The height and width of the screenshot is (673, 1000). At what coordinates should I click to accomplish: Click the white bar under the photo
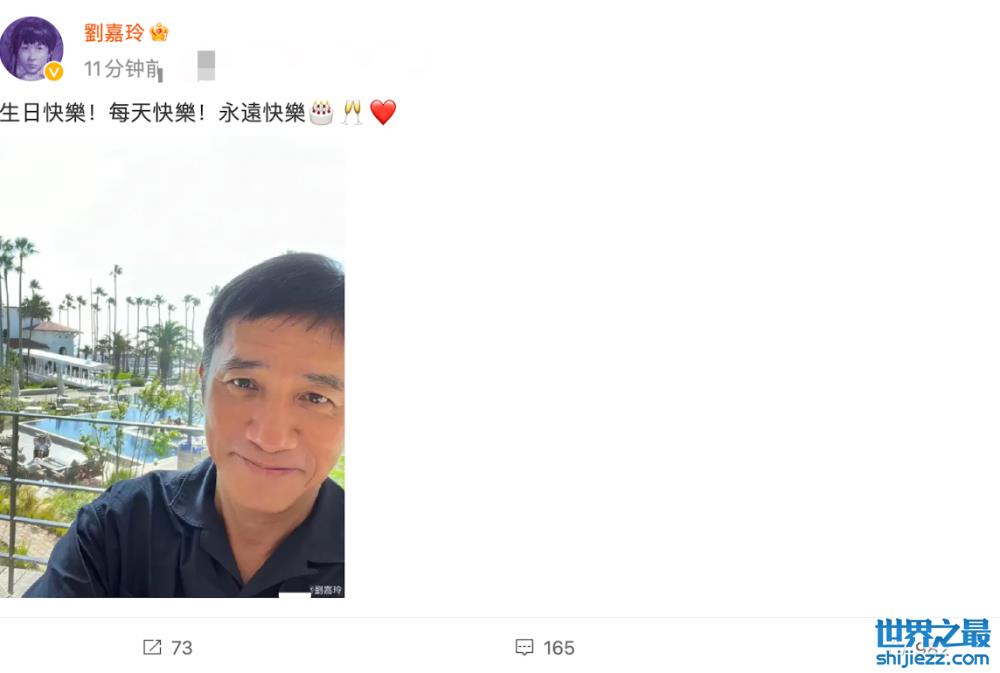point(294,595)
